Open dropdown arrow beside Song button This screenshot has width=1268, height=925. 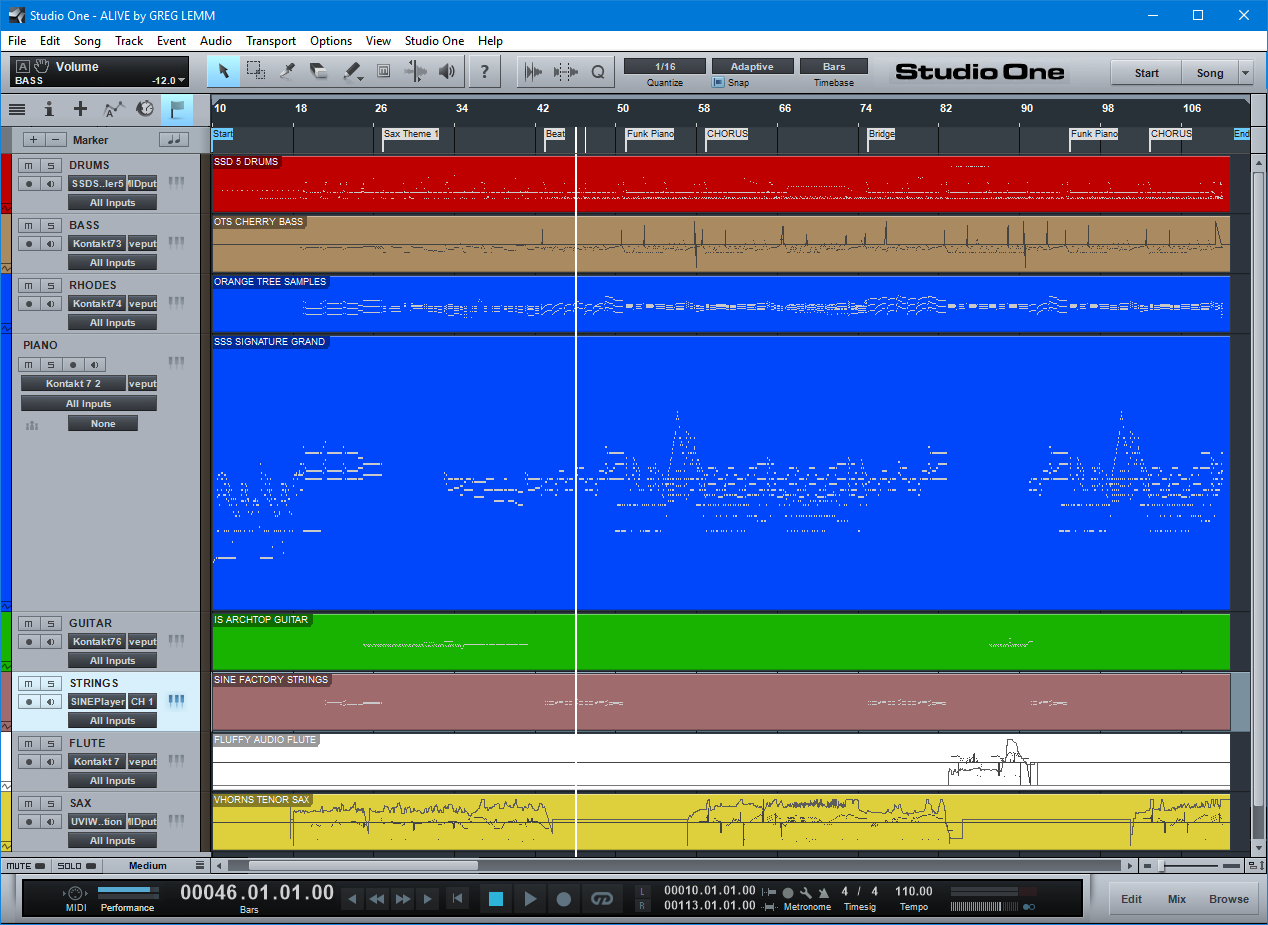1245,73
